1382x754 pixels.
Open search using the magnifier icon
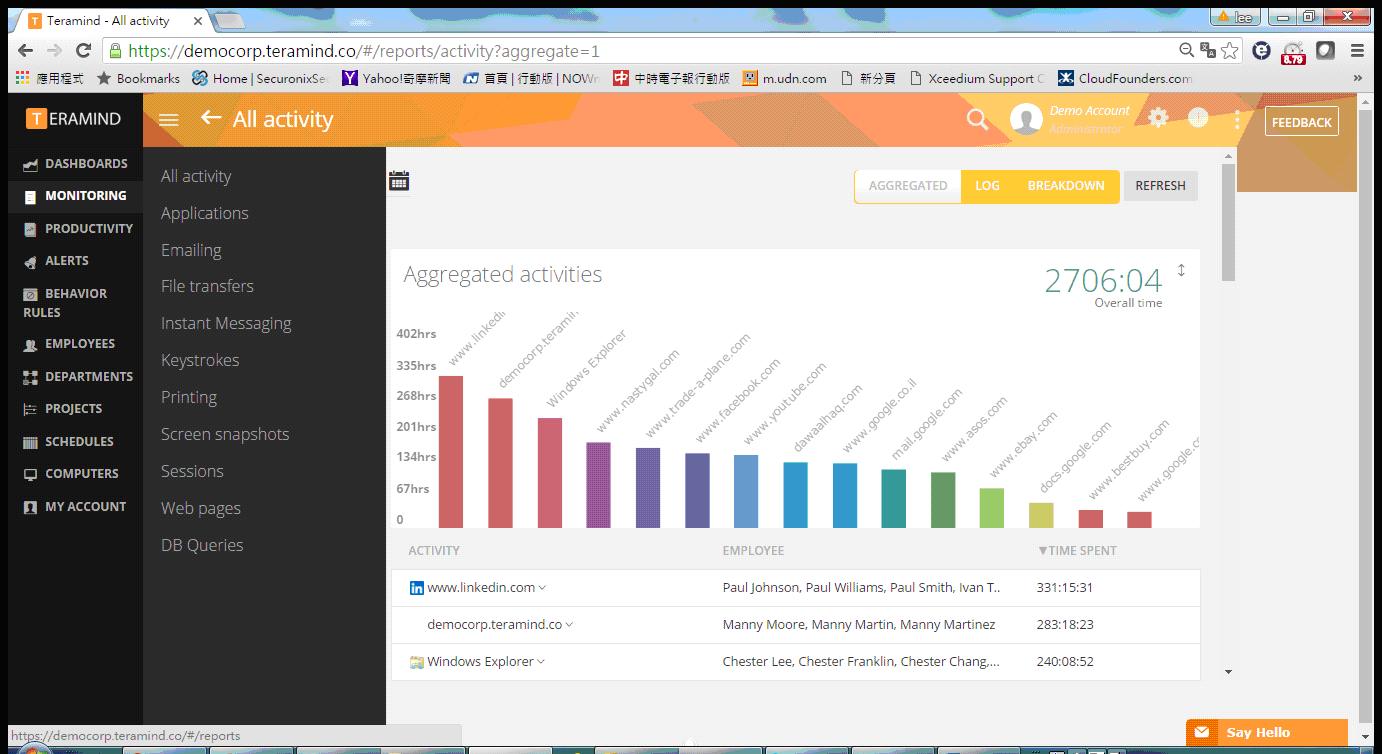977,118
